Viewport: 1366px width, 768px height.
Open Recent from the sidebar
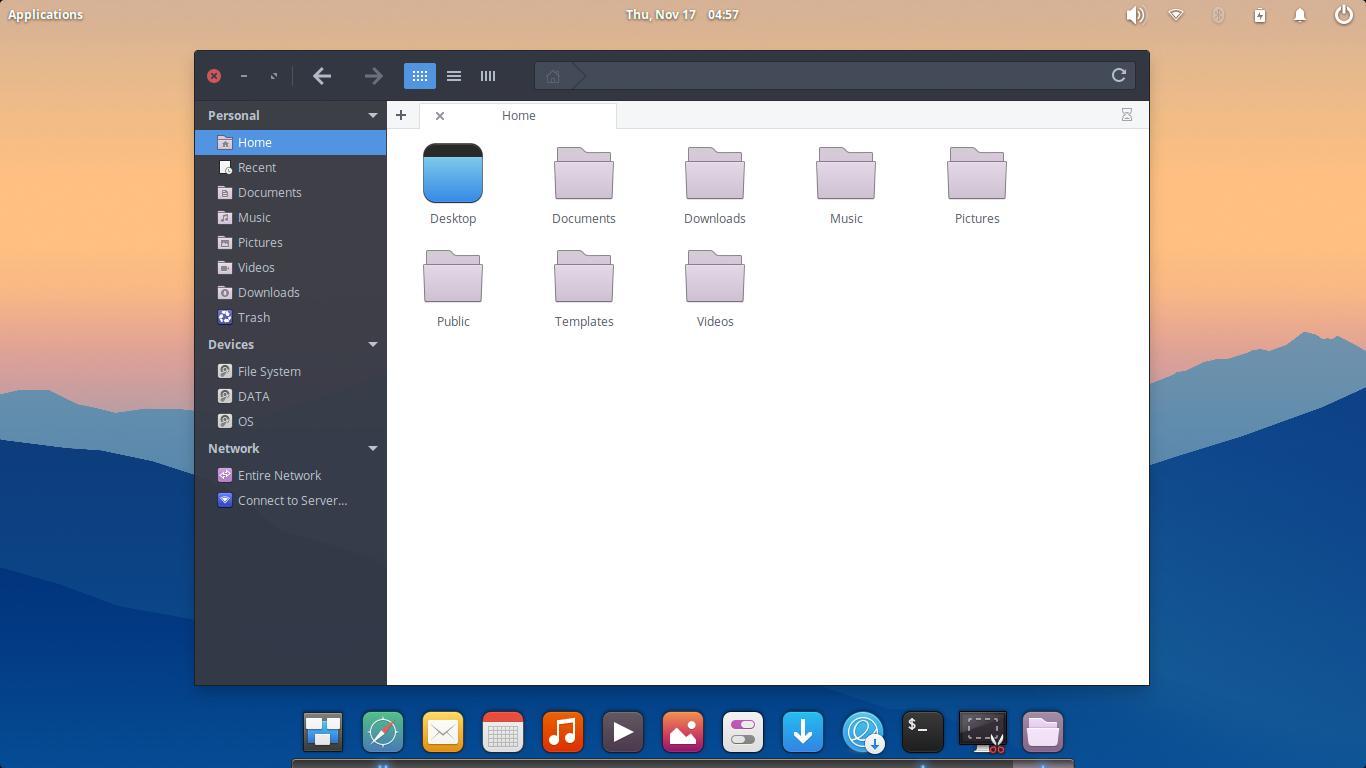[x=256, y=167]
